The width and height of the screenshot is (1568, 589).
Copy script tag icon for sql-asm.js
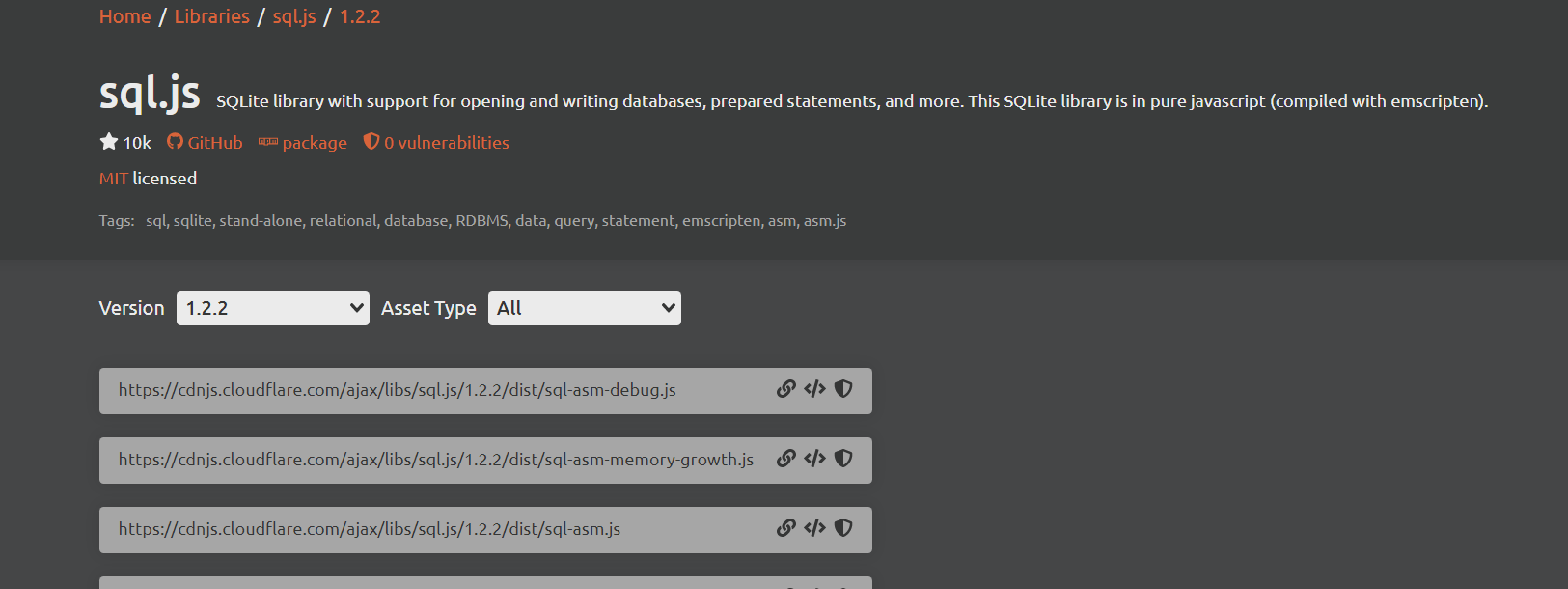click(815, 528)
